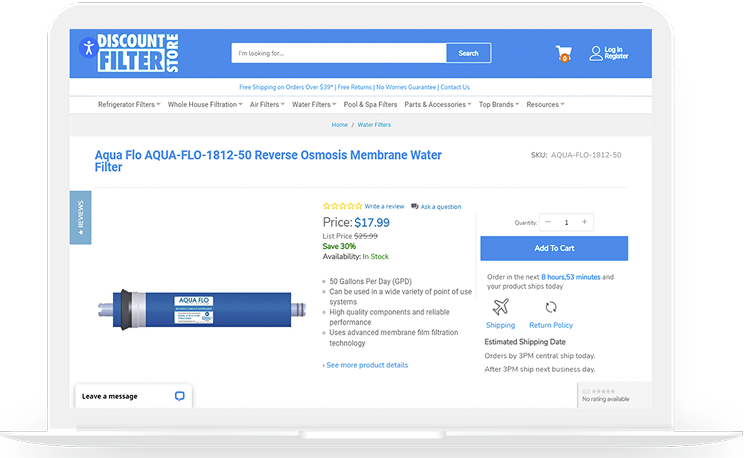This screenshot has width=744, height=458.
Task: Expand the Whole House Filtration menu
Action: 205,104
